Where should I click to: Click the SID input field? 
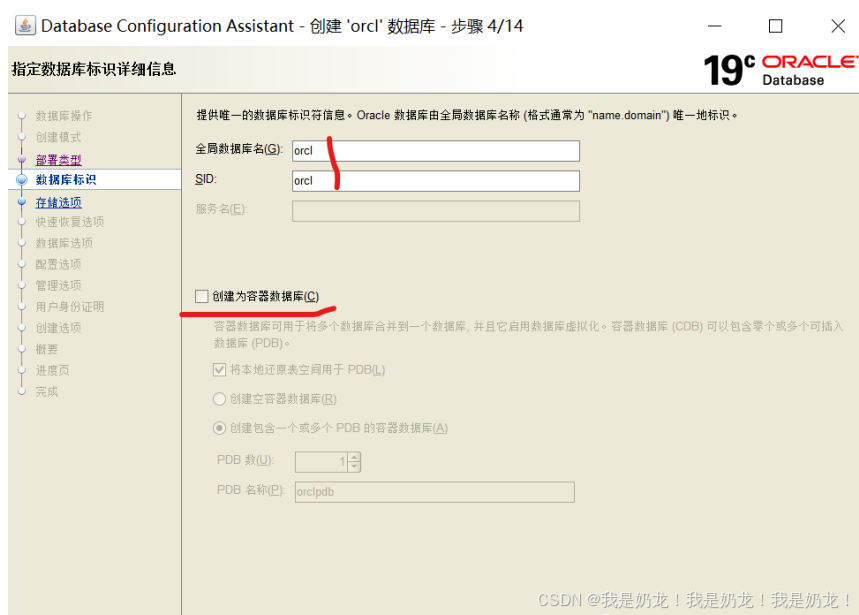436,181
